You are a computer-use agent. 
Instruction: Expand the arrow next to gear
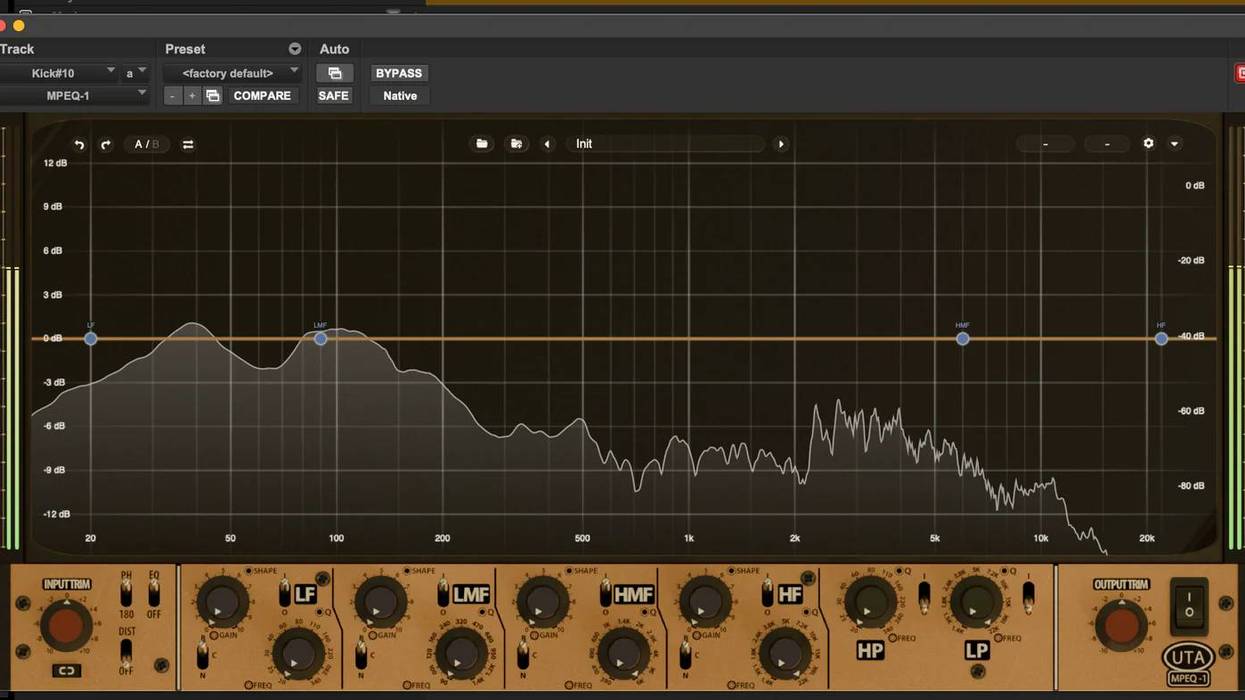1175,144
